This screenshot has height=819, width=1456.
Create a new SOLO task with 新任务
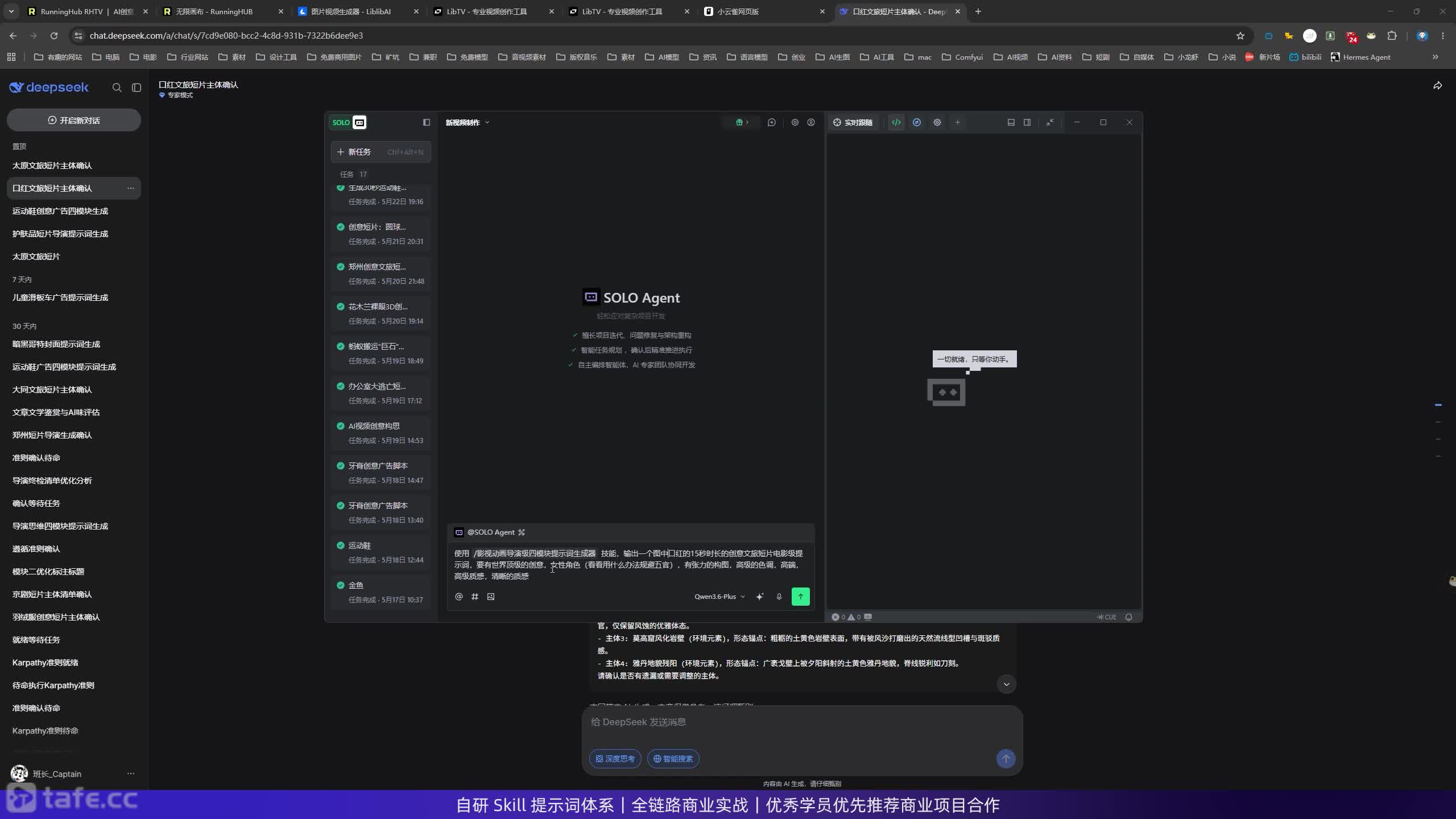[x=380, y=152]
